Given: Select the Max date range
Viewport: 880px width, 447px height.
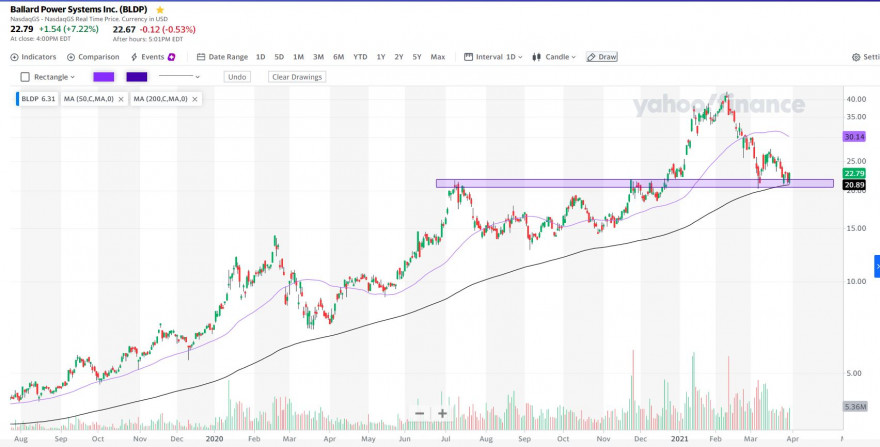Looking at the screenshot, I should point(438,57).
